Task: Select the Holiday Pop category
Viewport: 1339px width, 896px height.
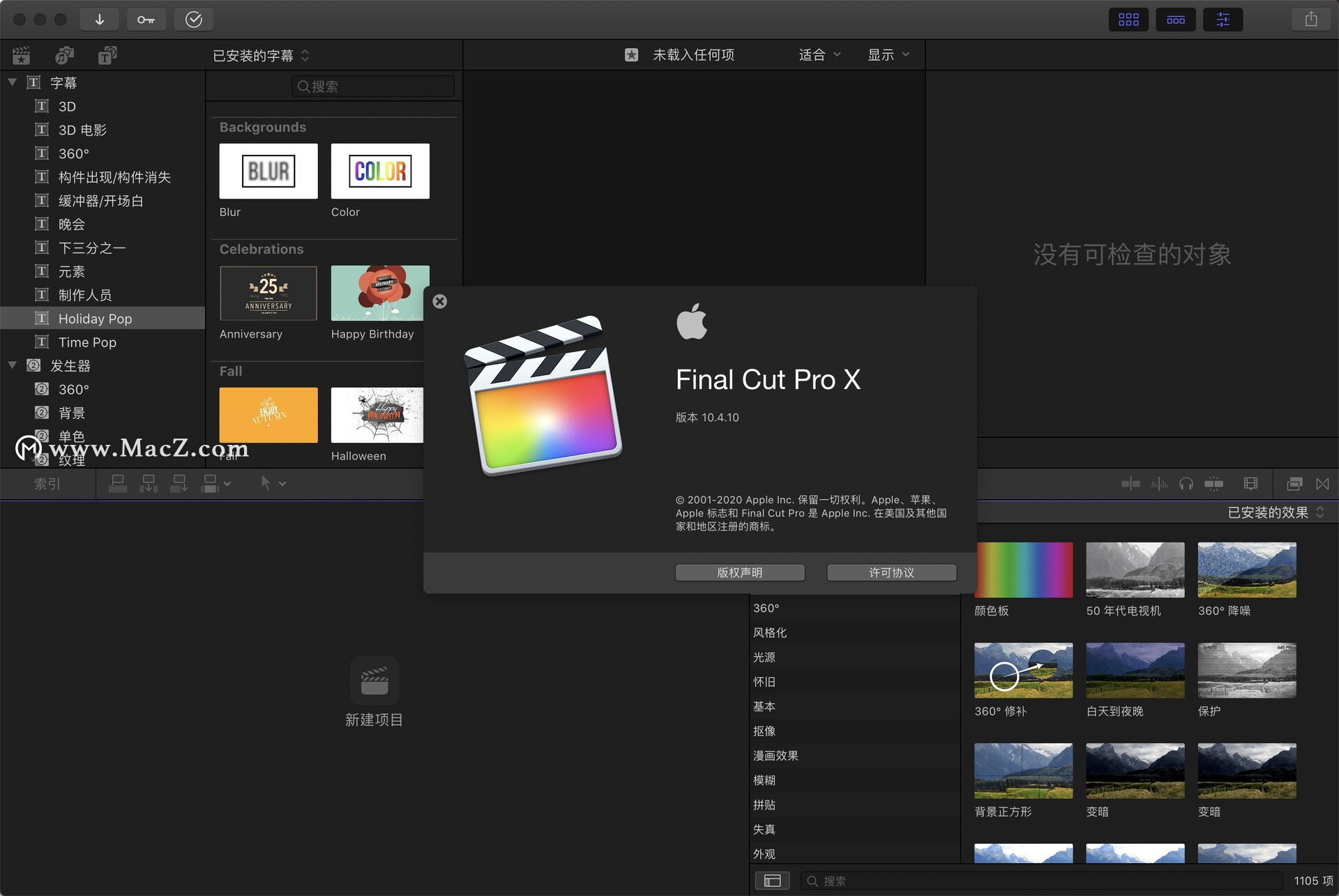Action: click(103, 319)
